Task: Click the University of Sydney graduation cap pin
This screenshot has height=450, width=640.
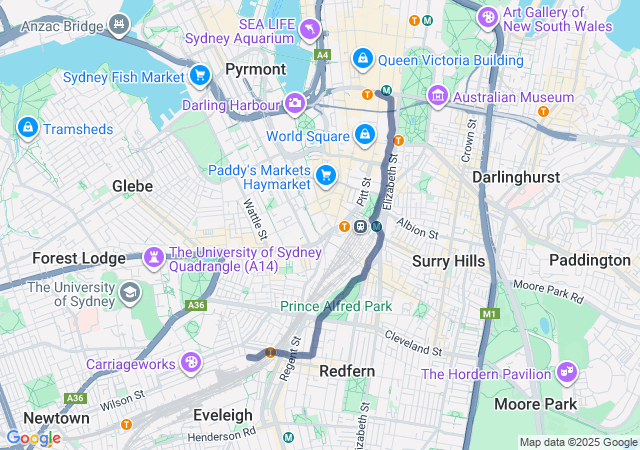Action: 130,293
